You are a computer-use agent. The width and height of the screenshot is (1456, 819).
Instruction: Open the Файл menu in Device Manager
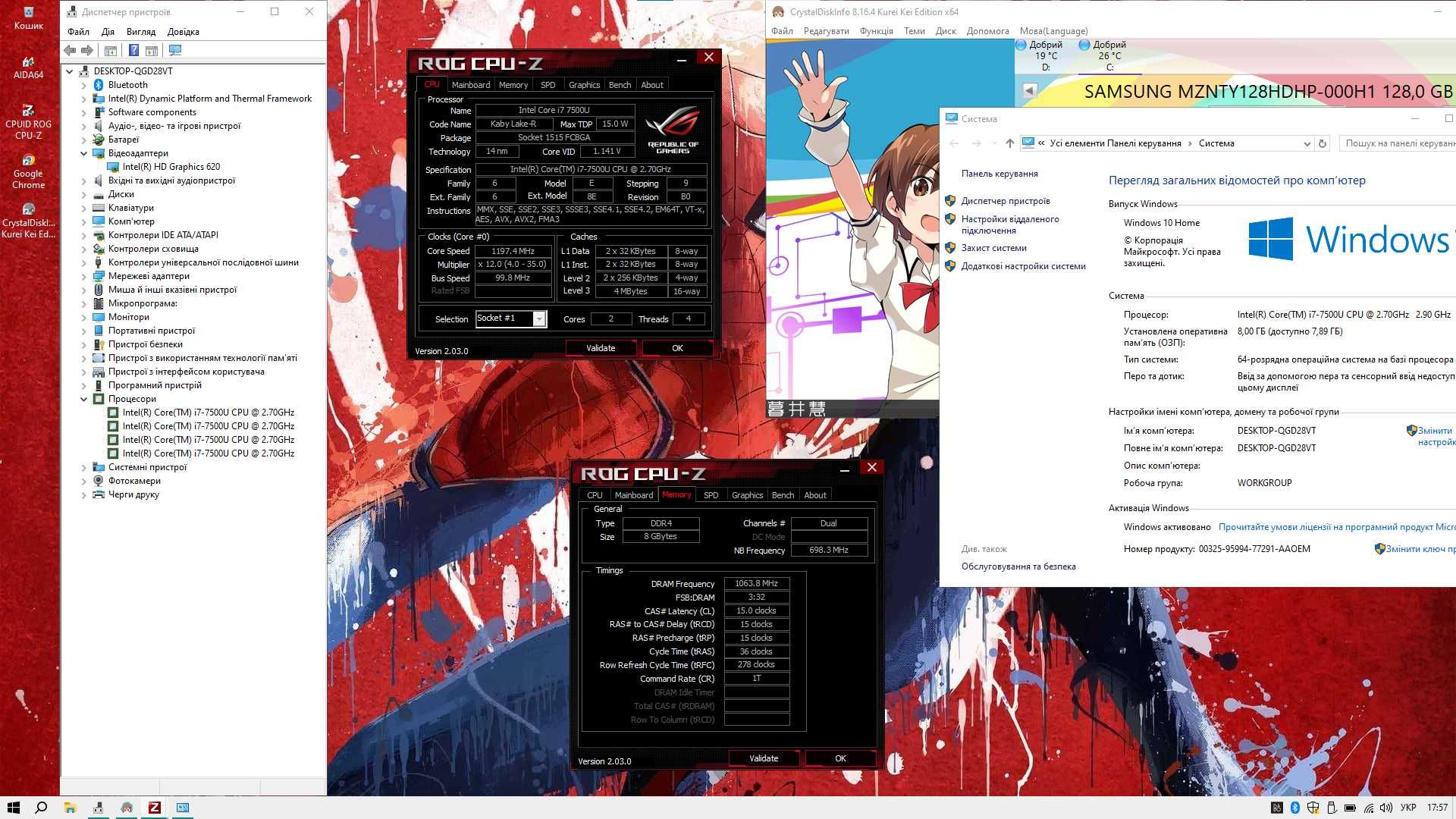pyautogui.click(x=78, y=32)
